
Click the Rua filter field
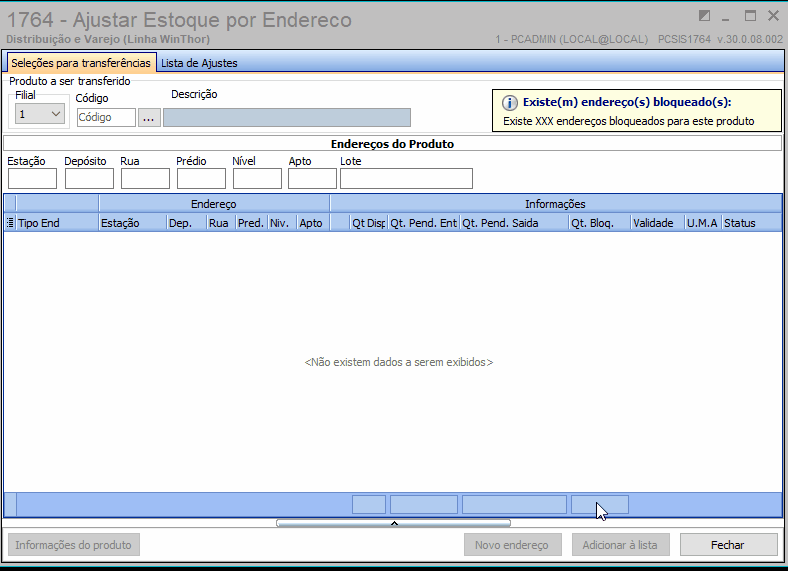coord(145,178)
